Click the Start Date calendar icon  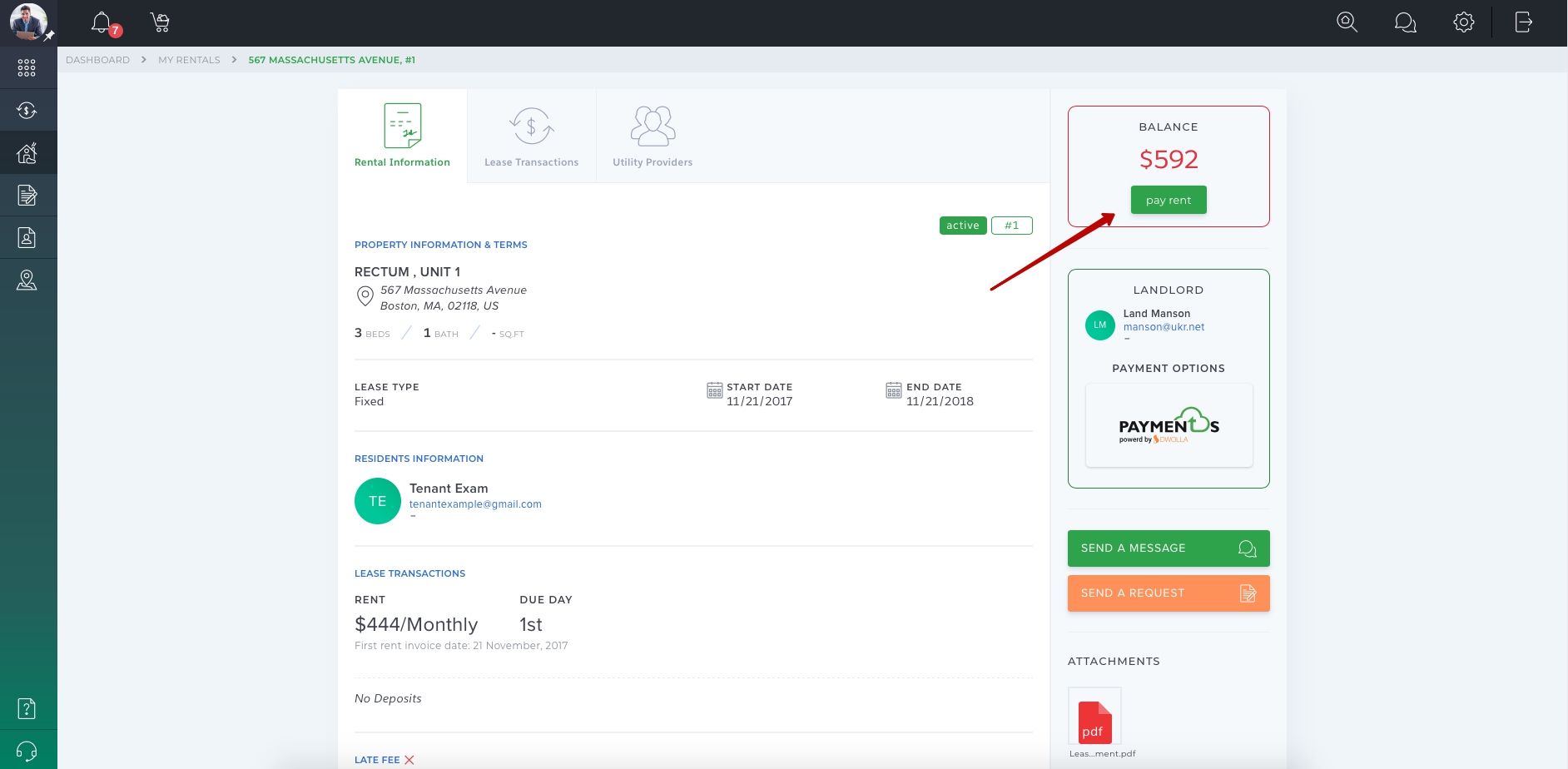point(714,390)
